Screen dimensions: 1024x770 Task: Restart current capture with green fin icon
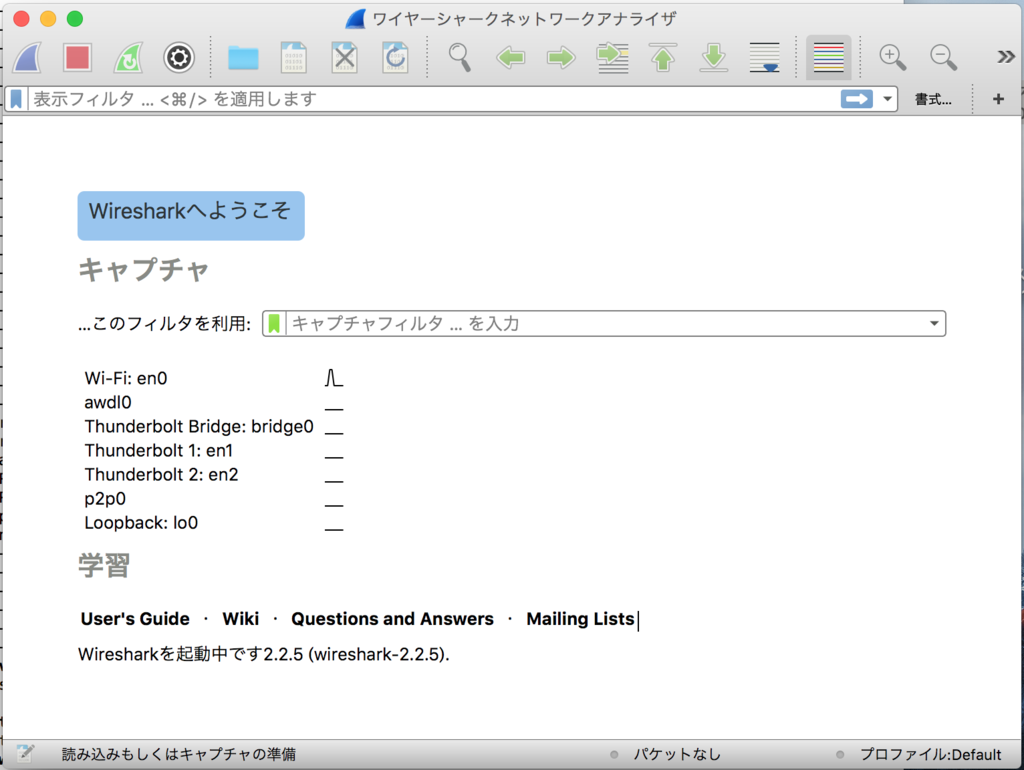tap(128, 57)
